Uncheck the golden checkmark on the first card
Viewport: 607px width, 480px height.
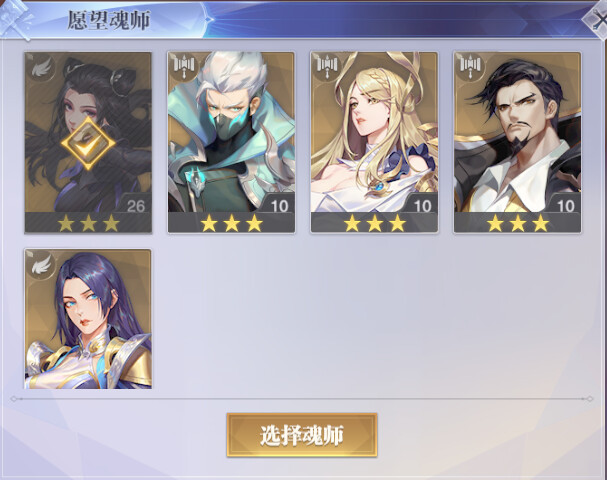[88, 144]
